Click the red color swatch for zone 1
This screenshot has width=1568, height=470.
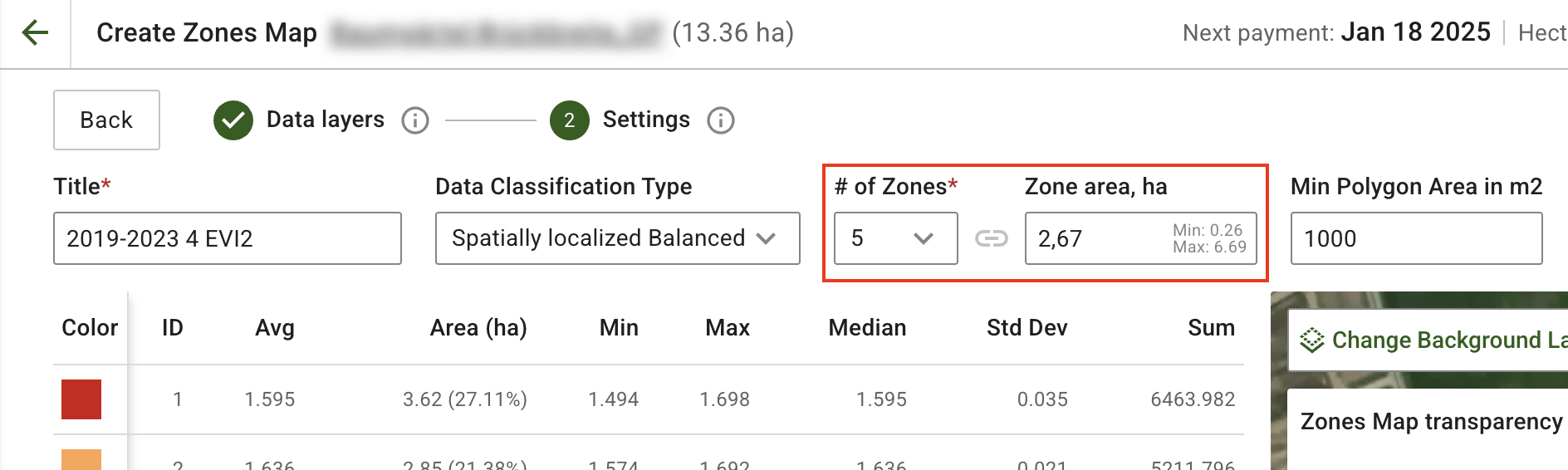[81, 399]
